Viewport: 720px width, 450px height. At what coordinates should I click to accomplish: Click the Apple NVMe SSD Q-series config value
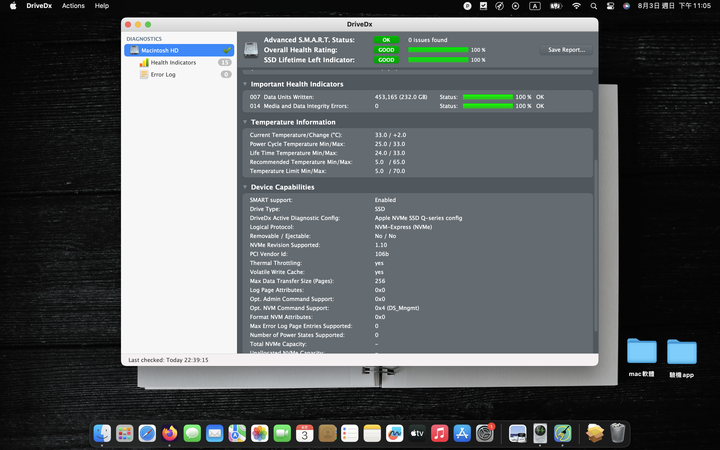point(418,218)
